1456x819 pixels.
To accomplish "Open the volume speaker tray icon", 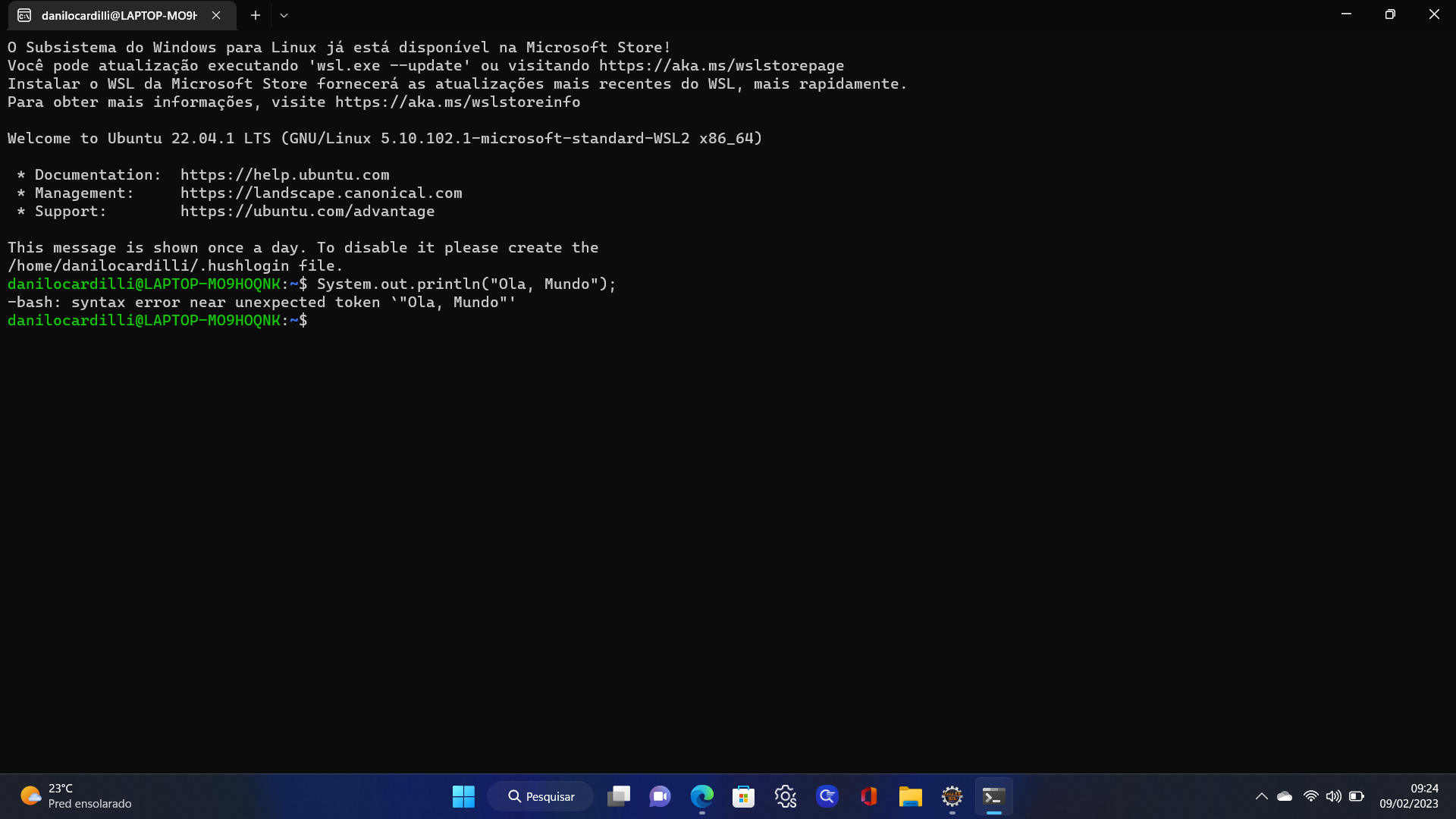I will (1333, 796).
